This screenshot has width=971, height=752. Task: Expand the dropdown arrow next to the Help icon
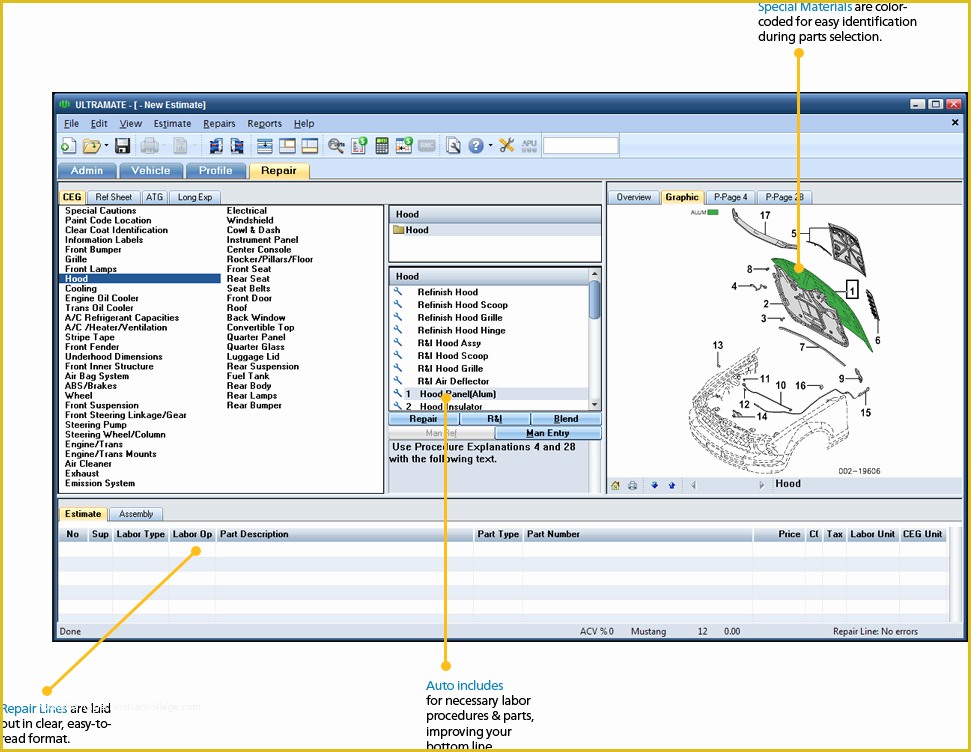tap(490, 146)
